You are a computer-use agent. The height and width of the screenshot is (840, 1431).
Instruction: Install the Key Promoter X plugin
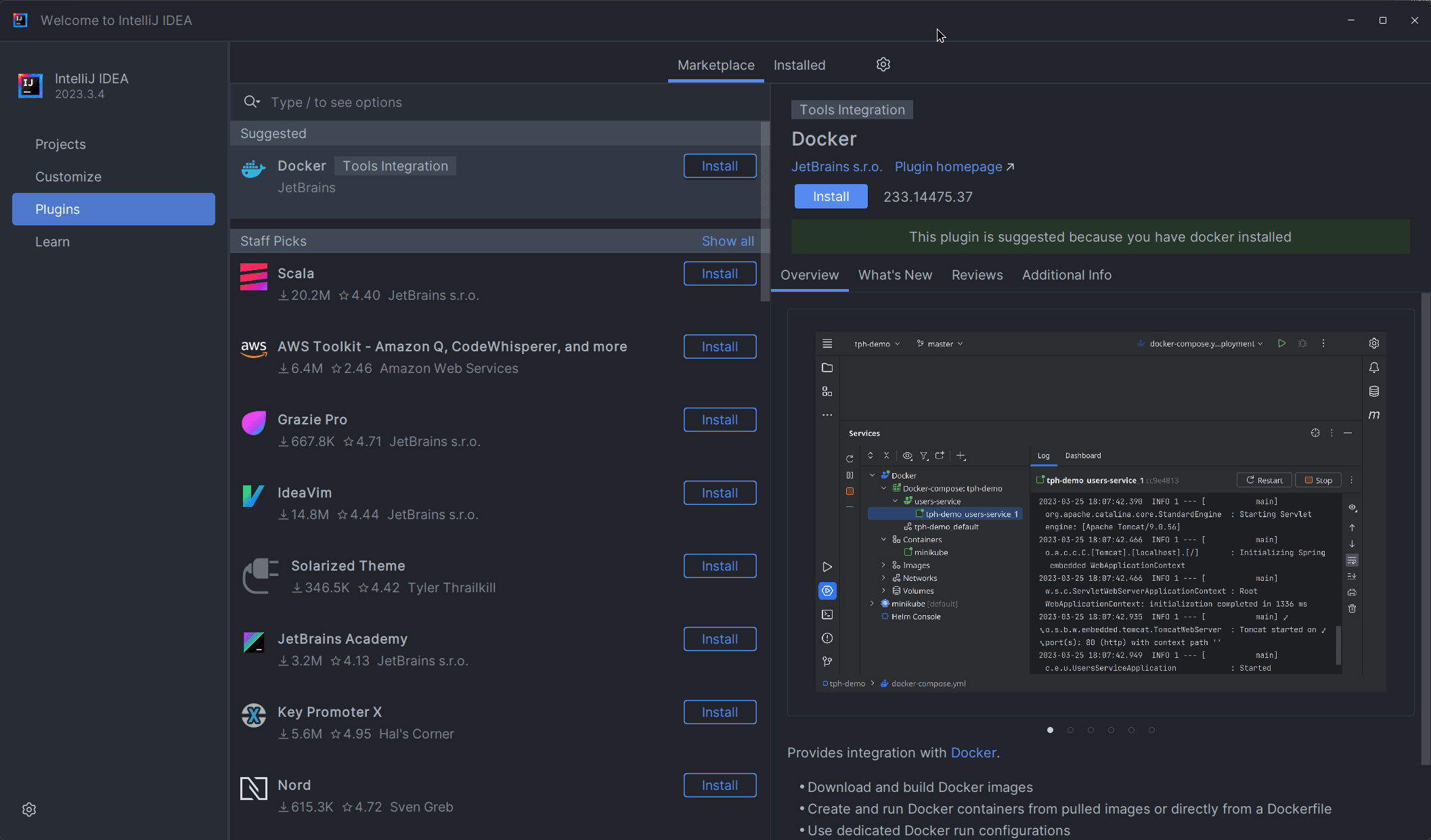(720, 712)
